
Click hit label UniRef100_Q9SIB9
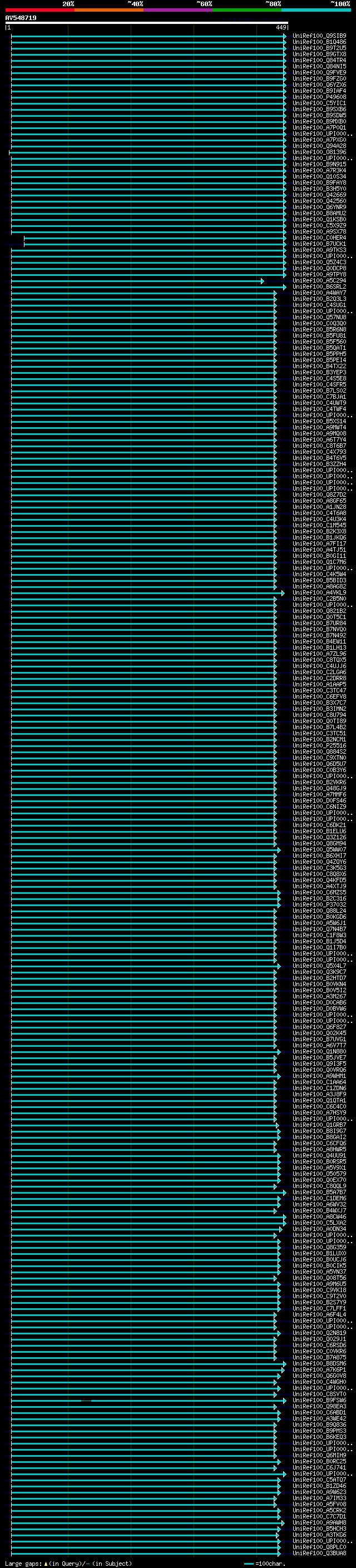point(319,36)
